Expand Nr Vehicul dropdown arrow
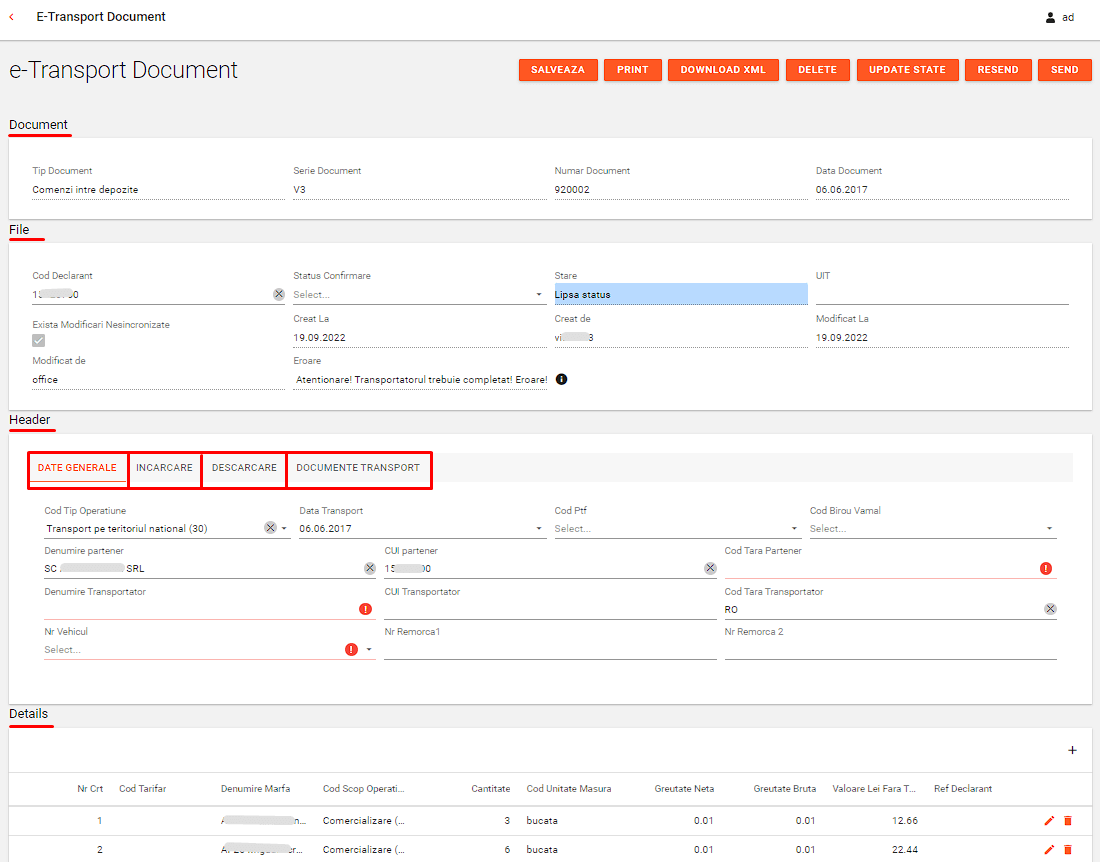 point(369,649)
